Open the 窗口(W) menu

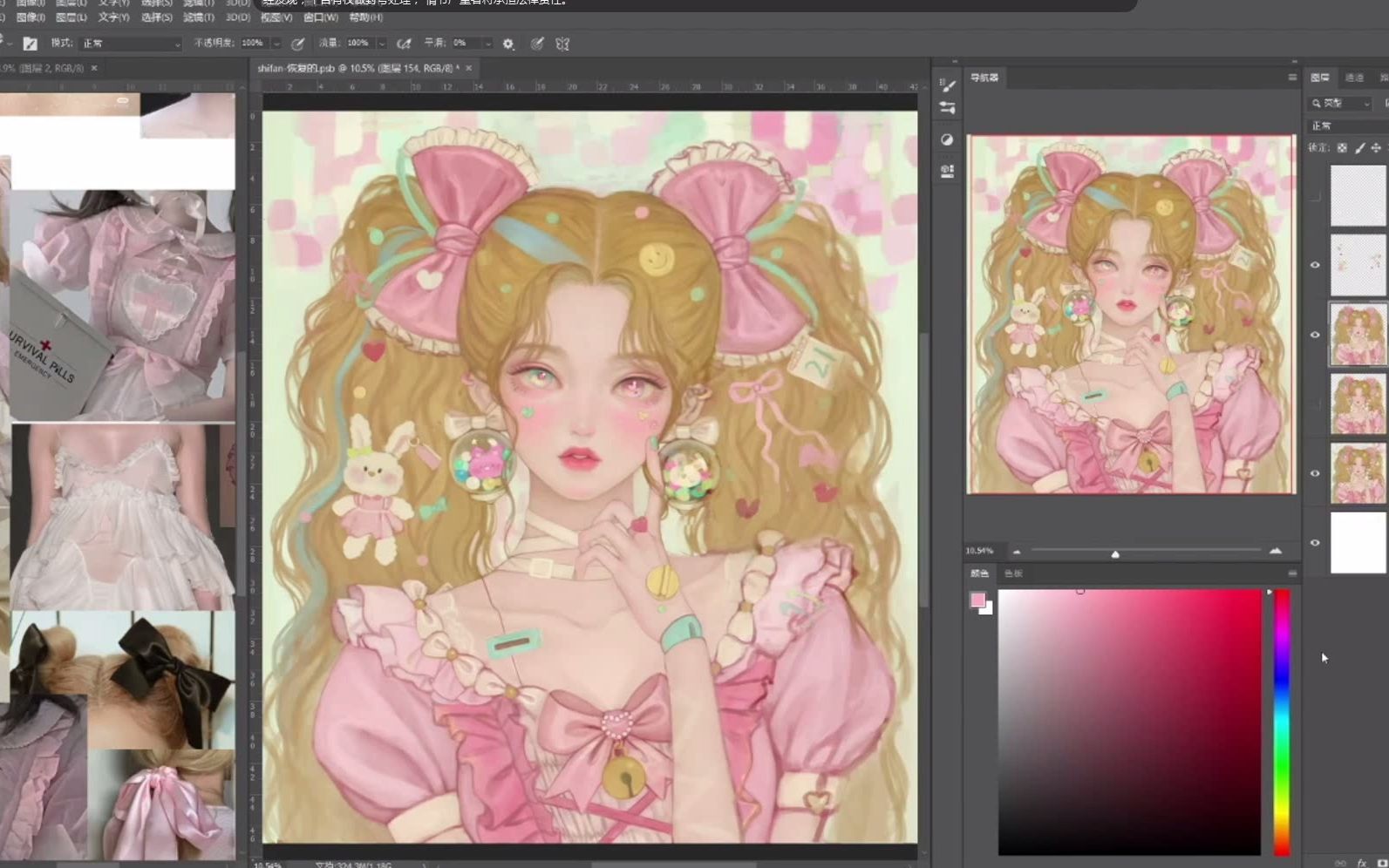click(x=321, y=17)
